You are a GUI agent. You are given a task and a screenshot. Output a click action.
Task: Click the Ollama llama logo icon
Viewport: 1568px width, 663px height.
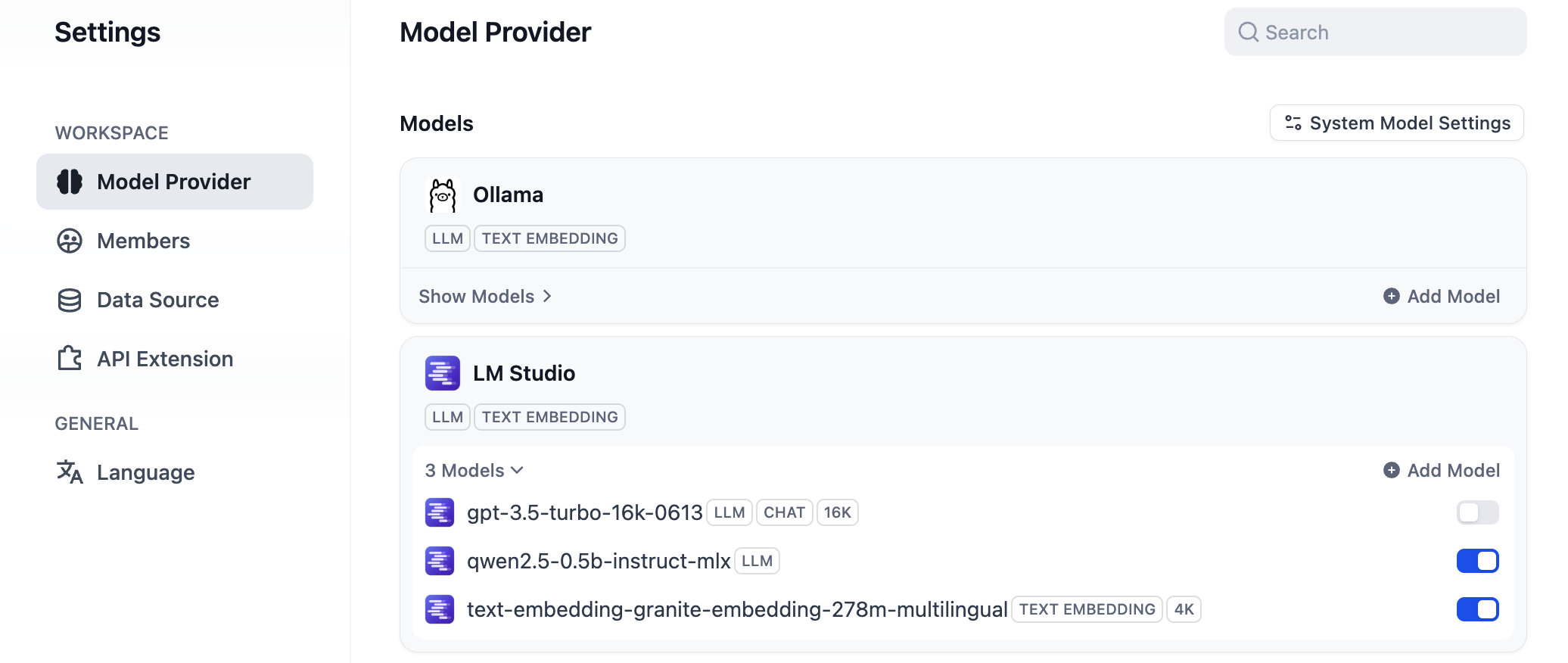pyautogui.click(x=443, y=195)
